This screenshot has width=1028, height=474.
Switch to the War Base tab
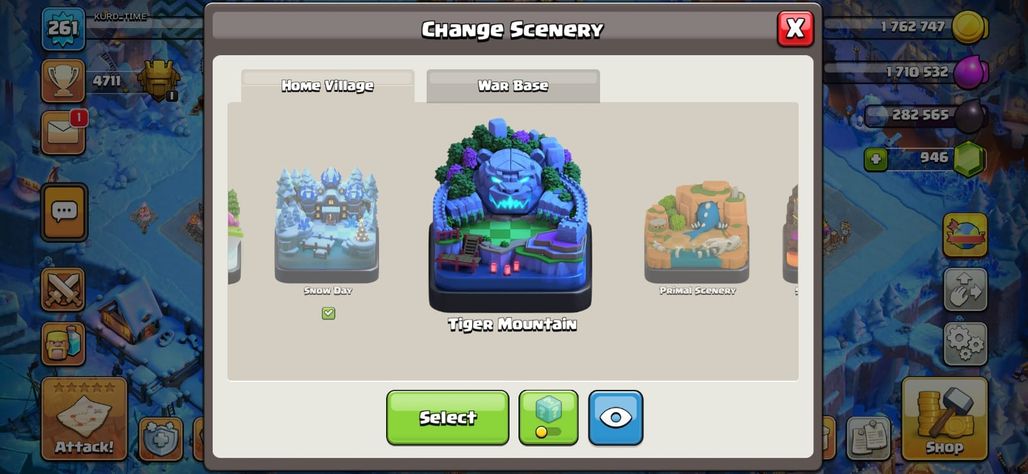[x=513, y=86]
